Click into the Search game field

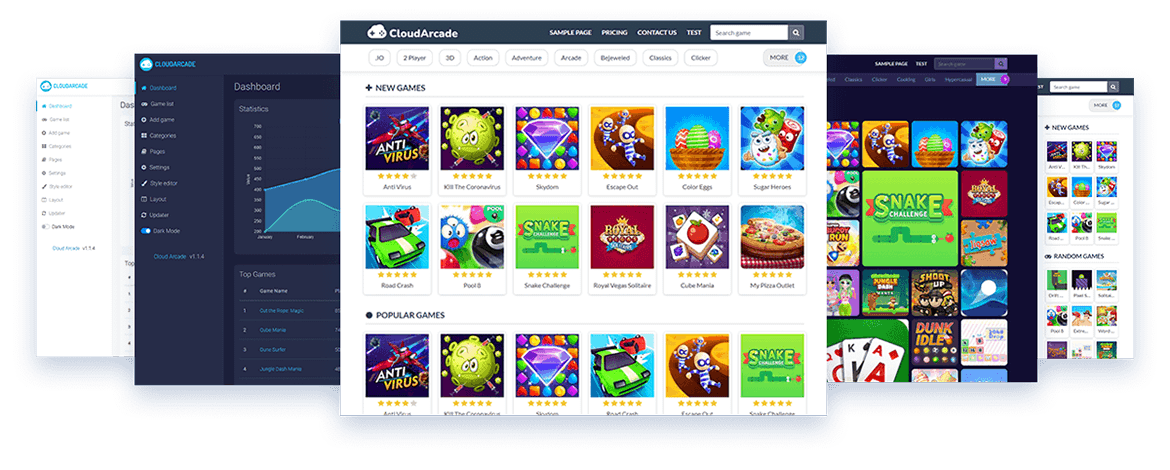pos(749,33)
